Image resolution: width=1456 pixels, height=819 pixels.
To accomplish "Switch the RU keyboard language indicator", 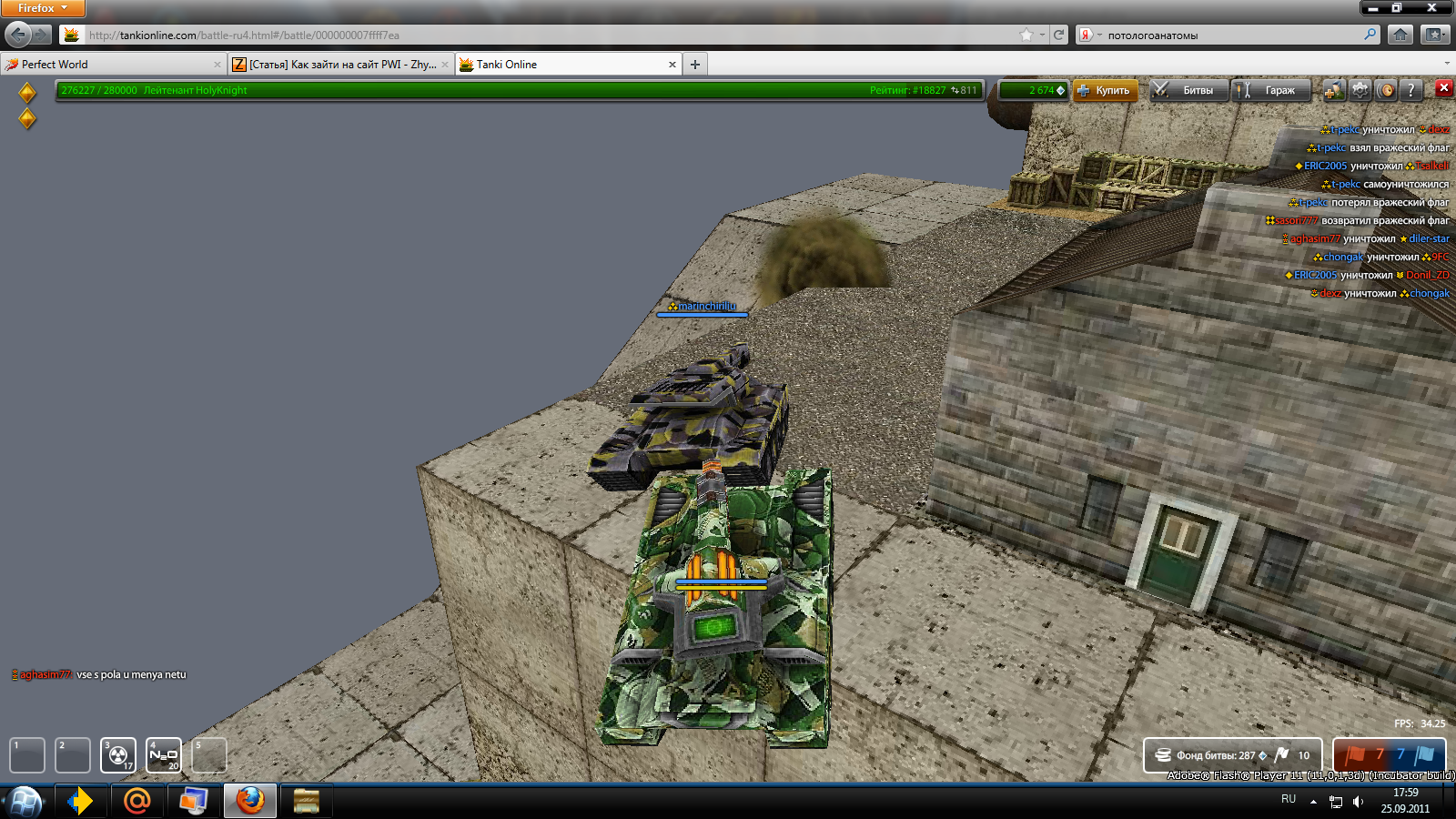I will tap(1289, 799).
